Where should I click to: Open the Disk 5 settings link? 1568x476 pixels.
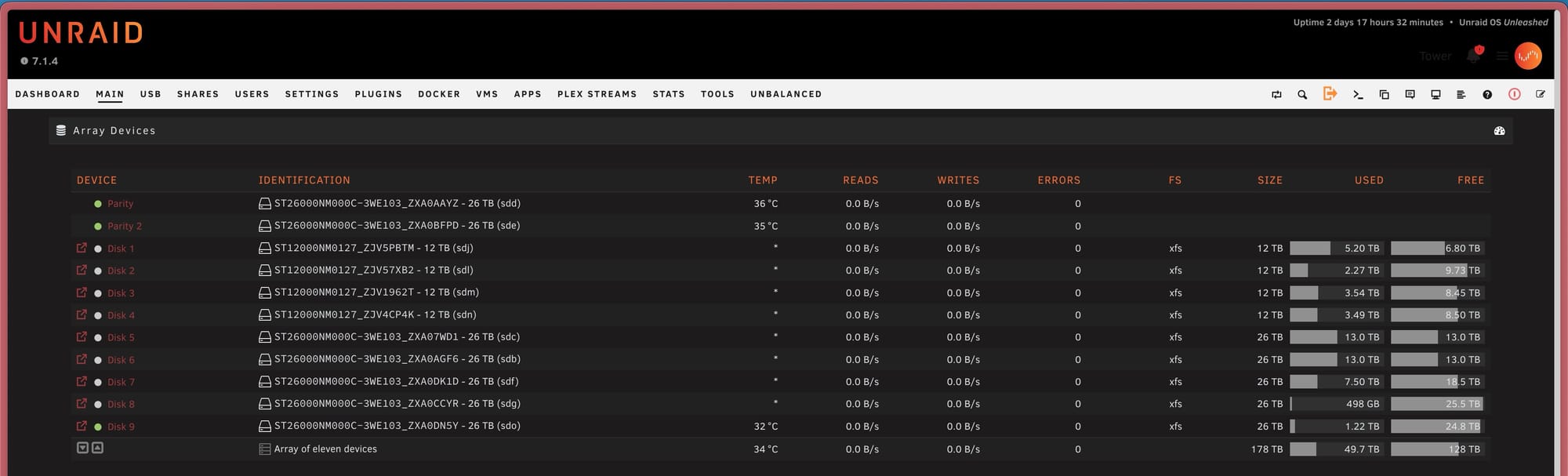[x=121, y=337]
